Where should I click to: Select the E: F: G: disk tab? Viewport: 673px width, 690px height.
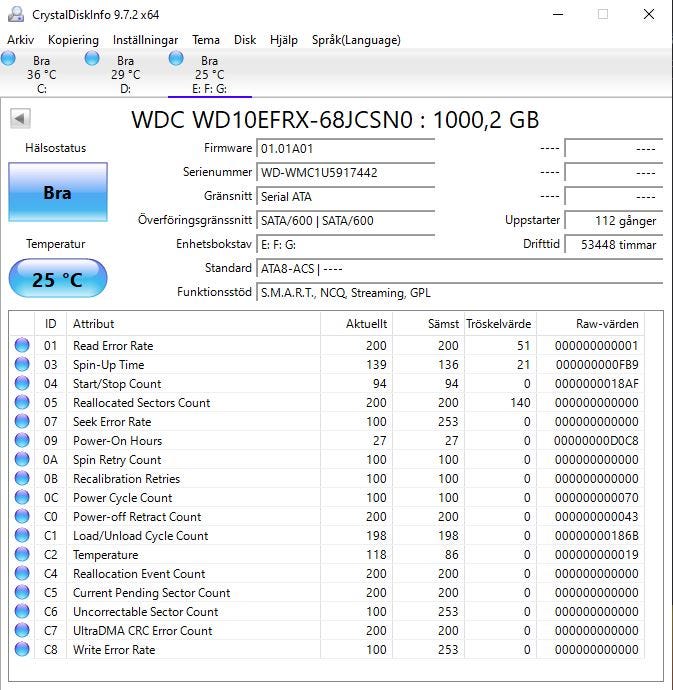[209, 74]
